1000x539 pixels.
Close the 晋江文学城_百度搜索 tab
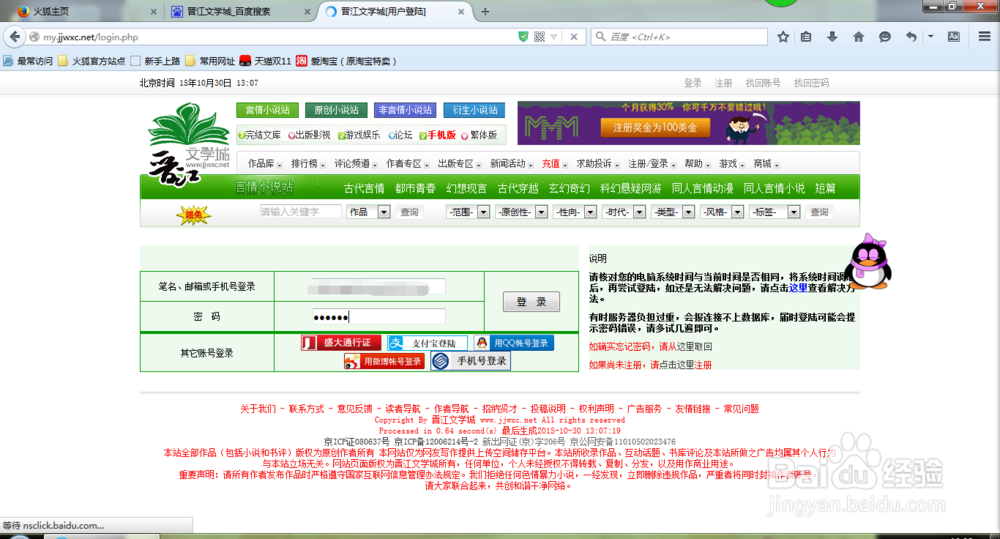point(307,11)
